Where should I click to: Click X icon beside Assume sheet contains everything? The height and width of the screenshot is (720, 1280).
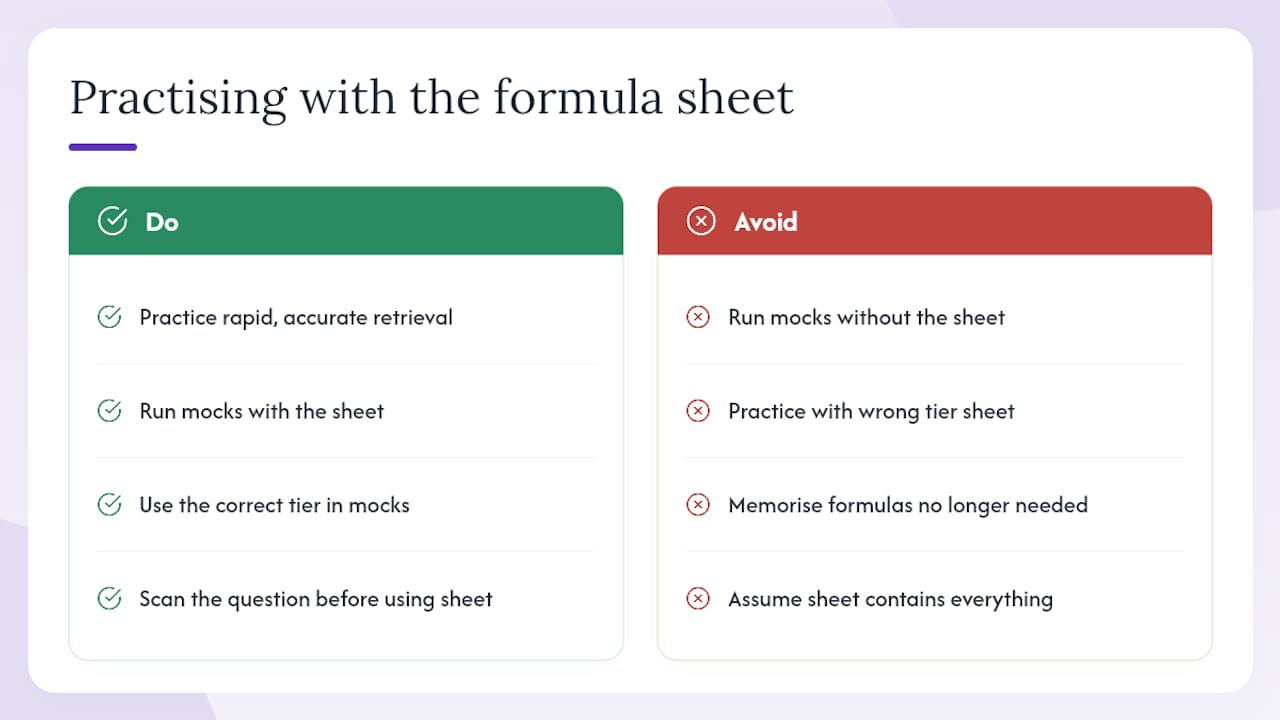(x=698, y=599)
